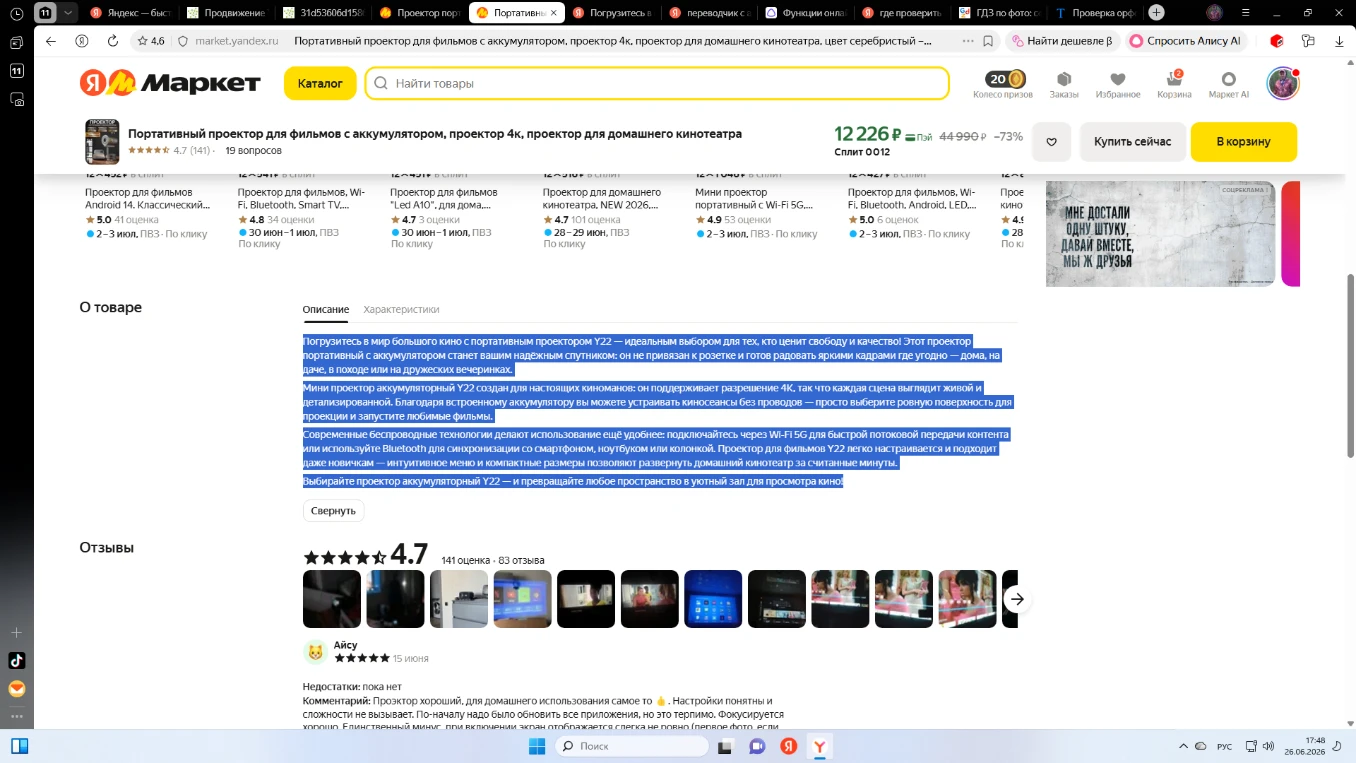The width and height of the screenshot is (1356, 763).
Task: Add product to favorites with heart button
Action: pos(1052,142)
